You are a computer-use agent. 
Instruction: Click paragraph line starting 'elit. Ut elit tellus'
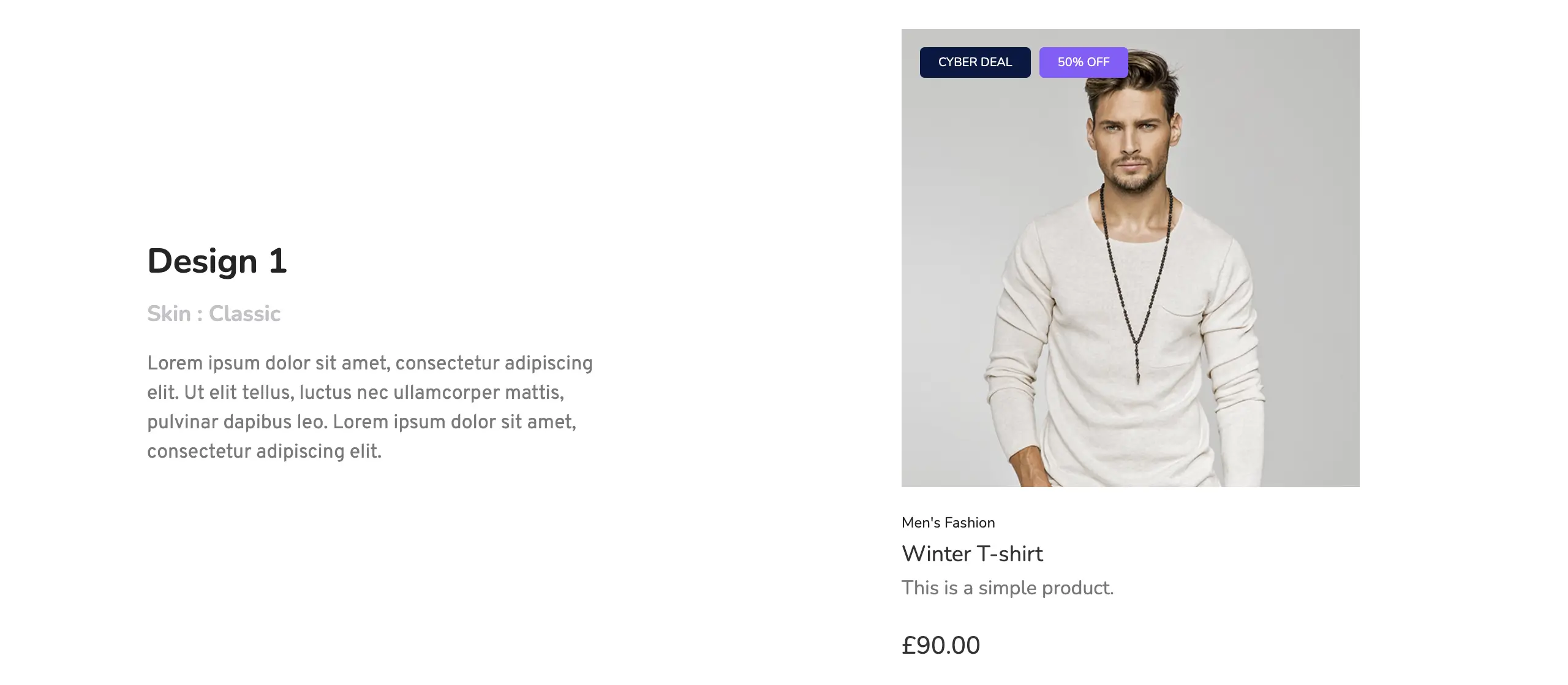[355, 392]
